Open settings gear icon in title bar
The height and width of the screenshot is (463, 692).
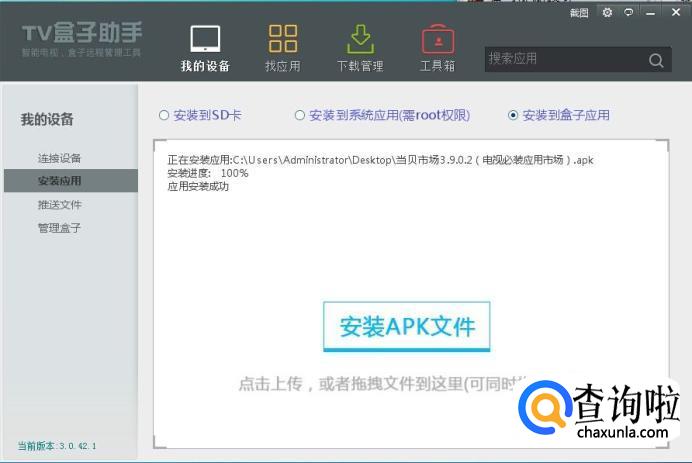coord(607,12)
